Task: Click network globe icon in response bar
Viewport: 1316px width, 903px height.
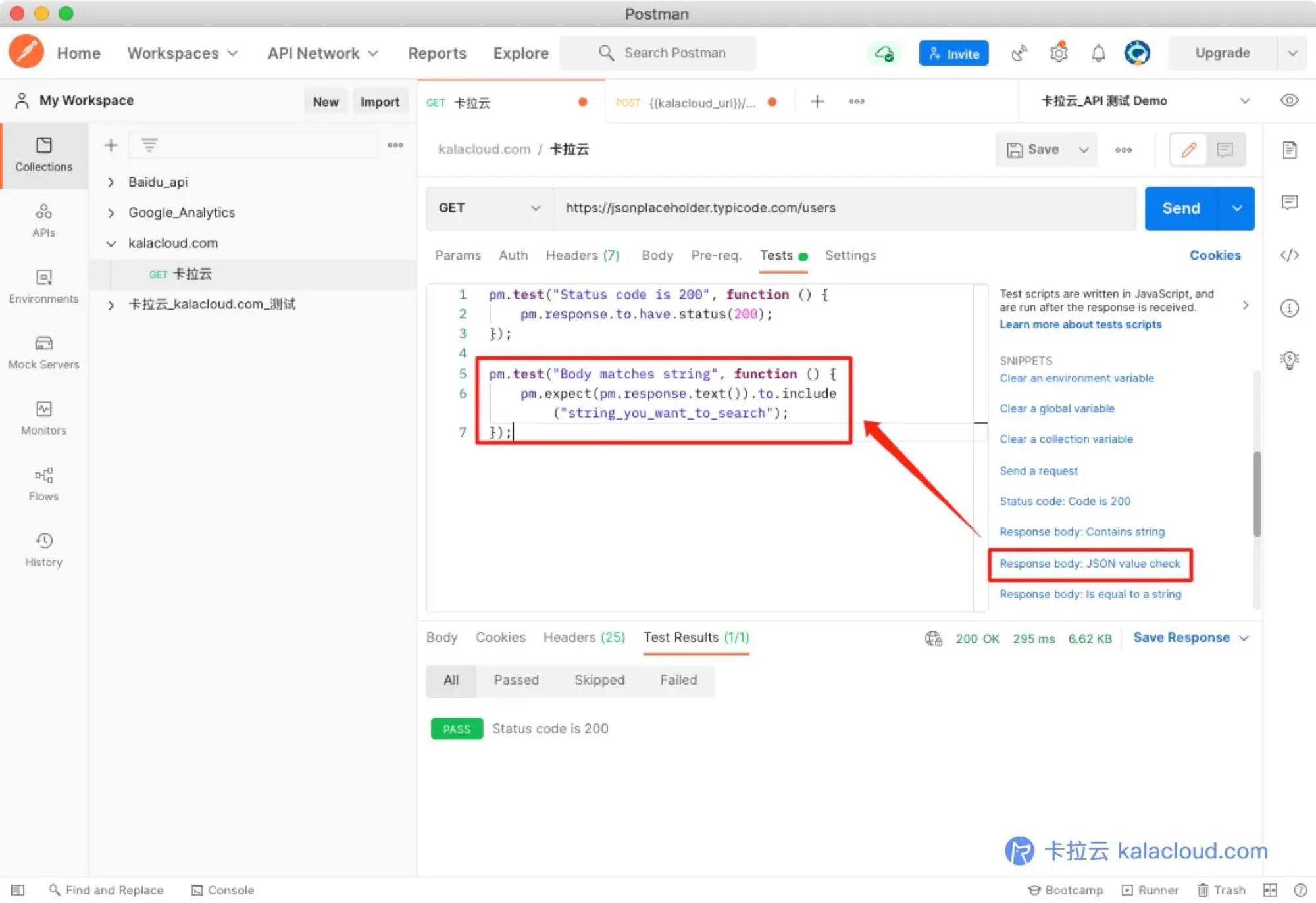Action: [934, 638]
